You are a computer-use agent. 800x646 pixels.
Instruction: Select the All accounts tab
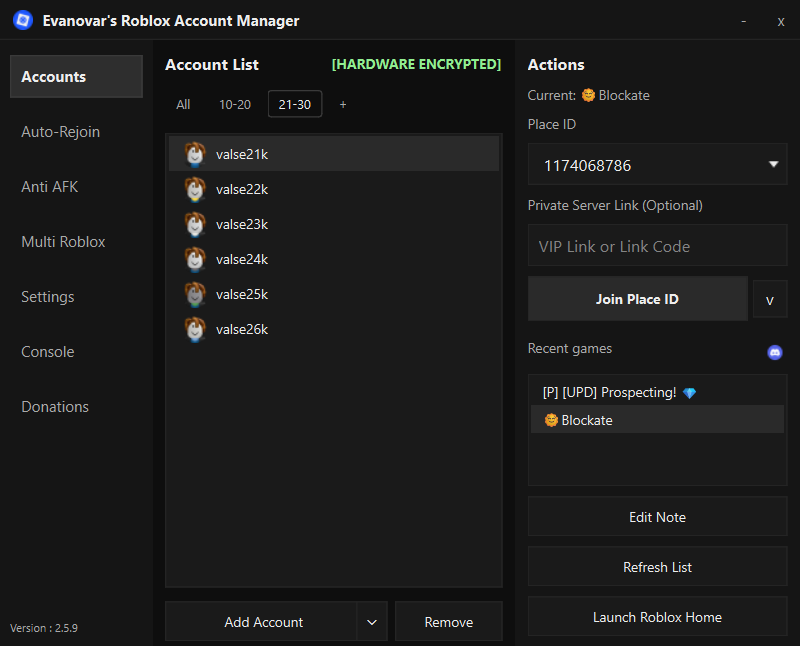183,105
